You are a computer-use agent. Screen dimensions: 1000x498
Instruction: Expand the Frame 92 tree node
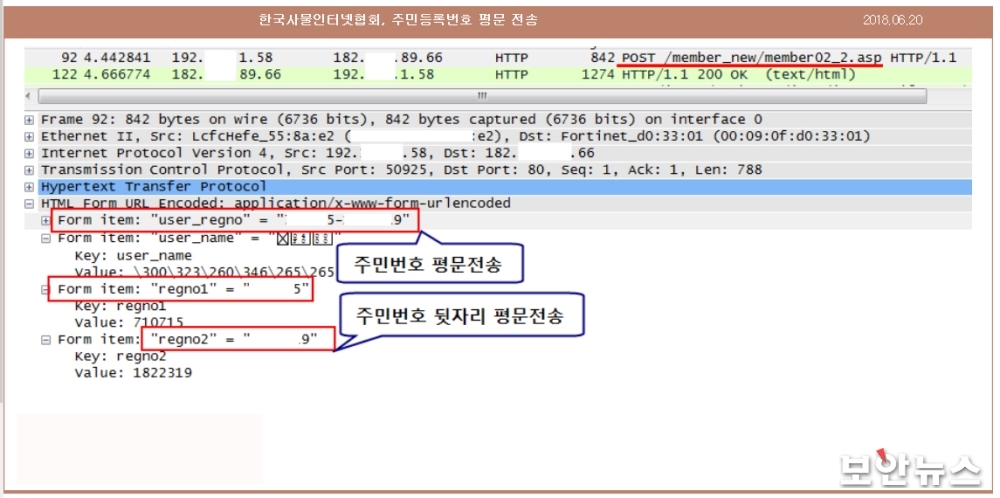click(29, 120)
